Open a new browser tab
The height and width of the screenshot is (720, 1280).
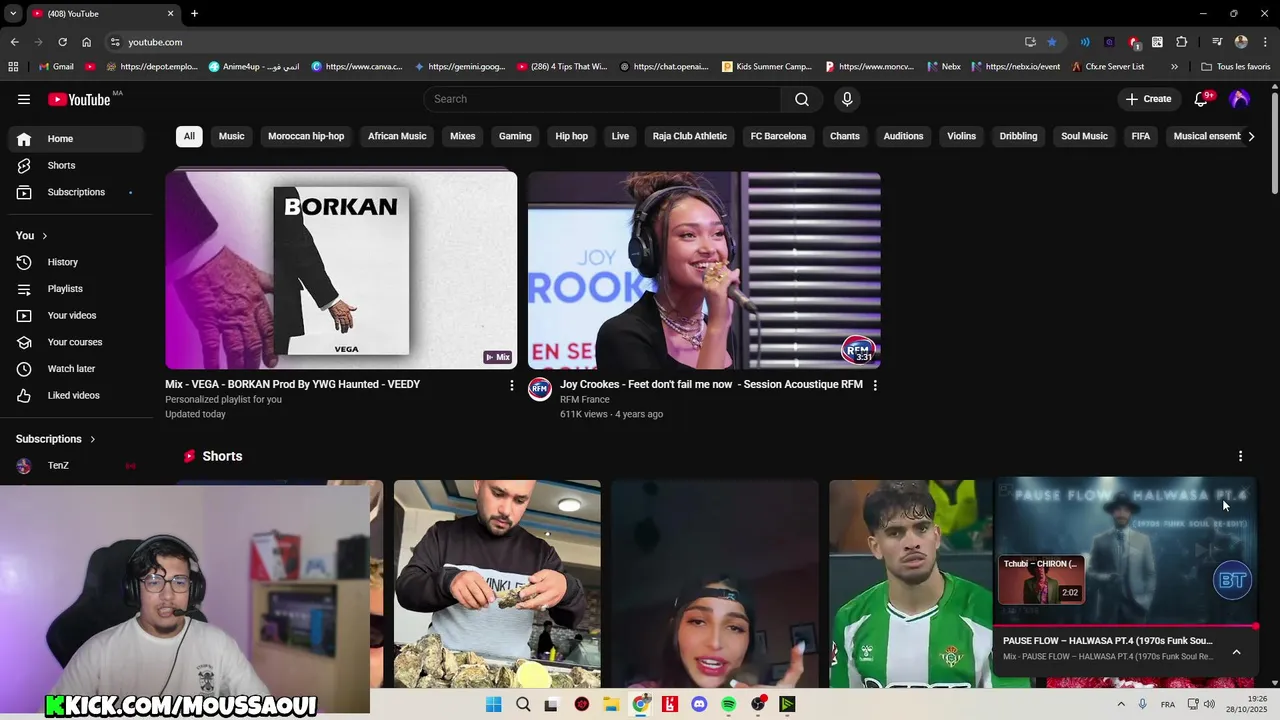click(194, 13)
